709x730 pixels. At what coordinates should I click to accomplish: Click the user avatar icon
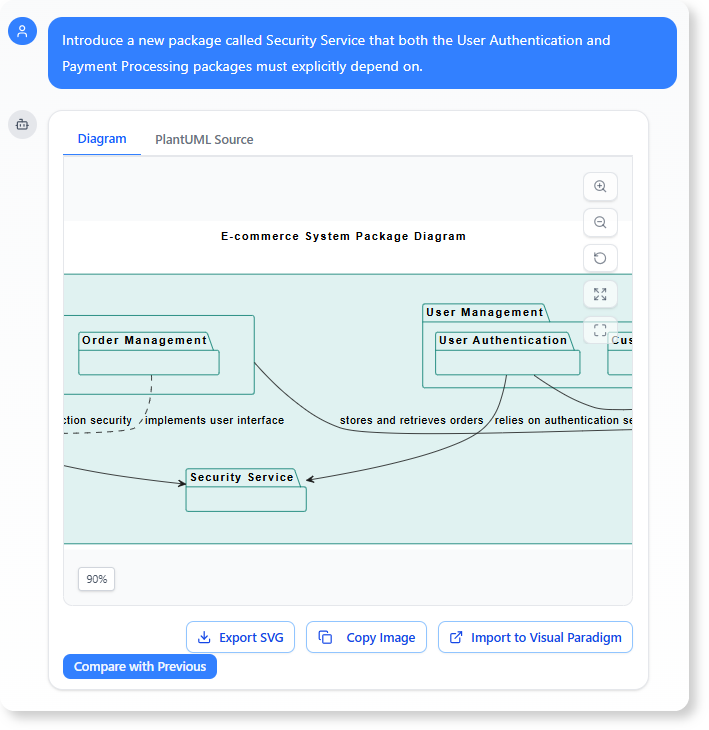point(22,32)
